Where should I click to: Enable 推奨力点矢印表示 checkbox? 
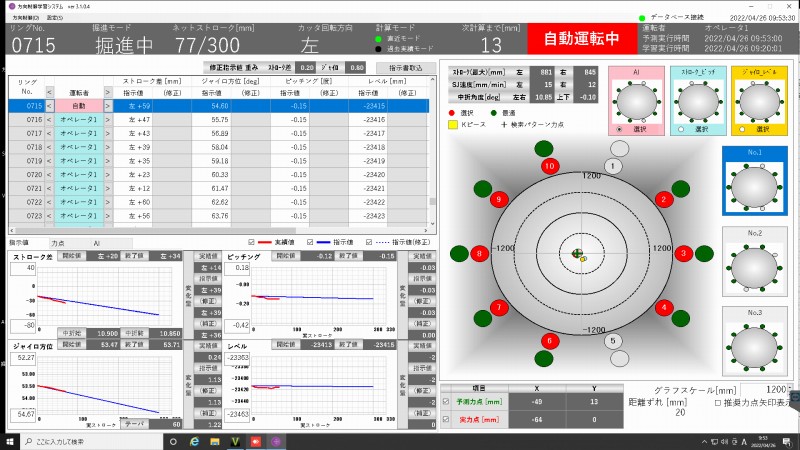[x=719, y=402]
